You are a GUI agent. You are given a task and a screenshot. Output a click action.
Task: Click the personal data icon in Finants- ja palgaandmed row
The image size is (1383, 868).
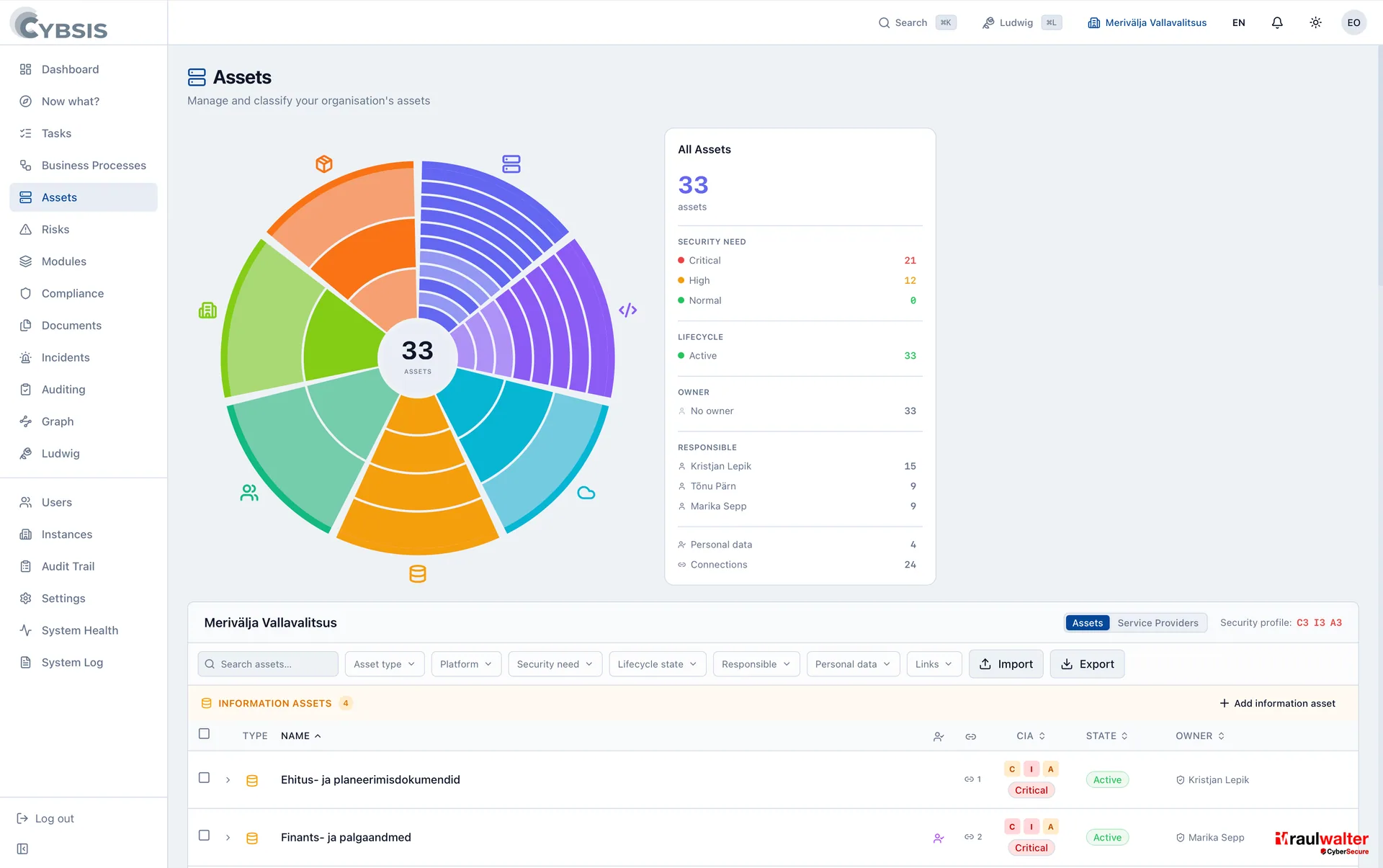coord(939,838)
